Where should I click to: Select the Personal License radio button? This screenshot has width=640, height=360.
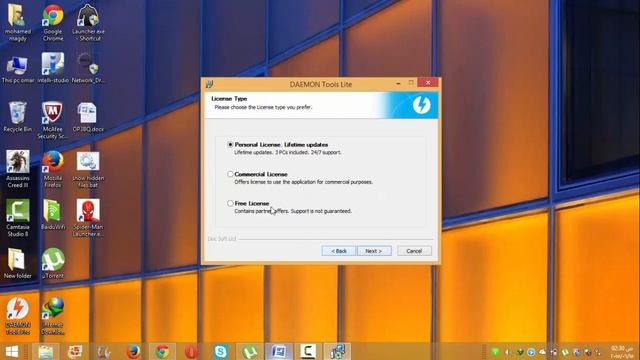[230, 144]
